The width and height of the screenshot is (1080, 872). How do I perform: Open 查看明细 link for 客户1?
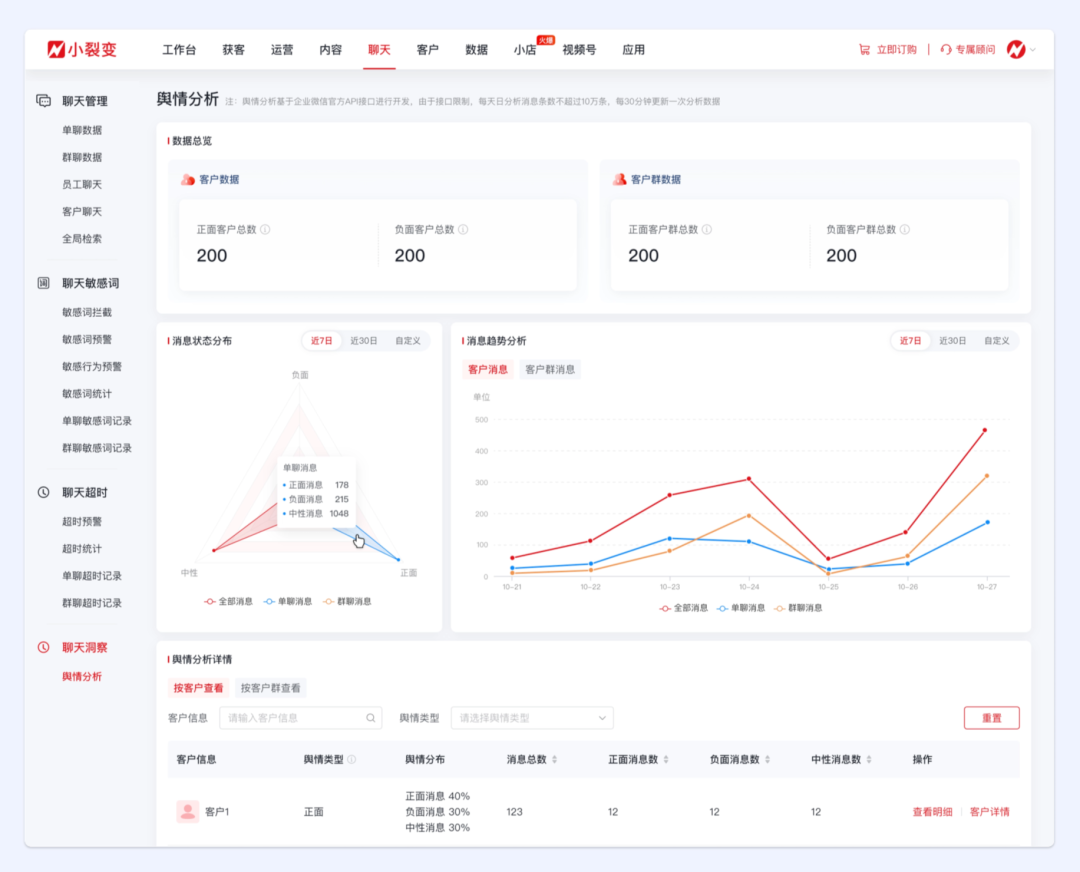932,812
